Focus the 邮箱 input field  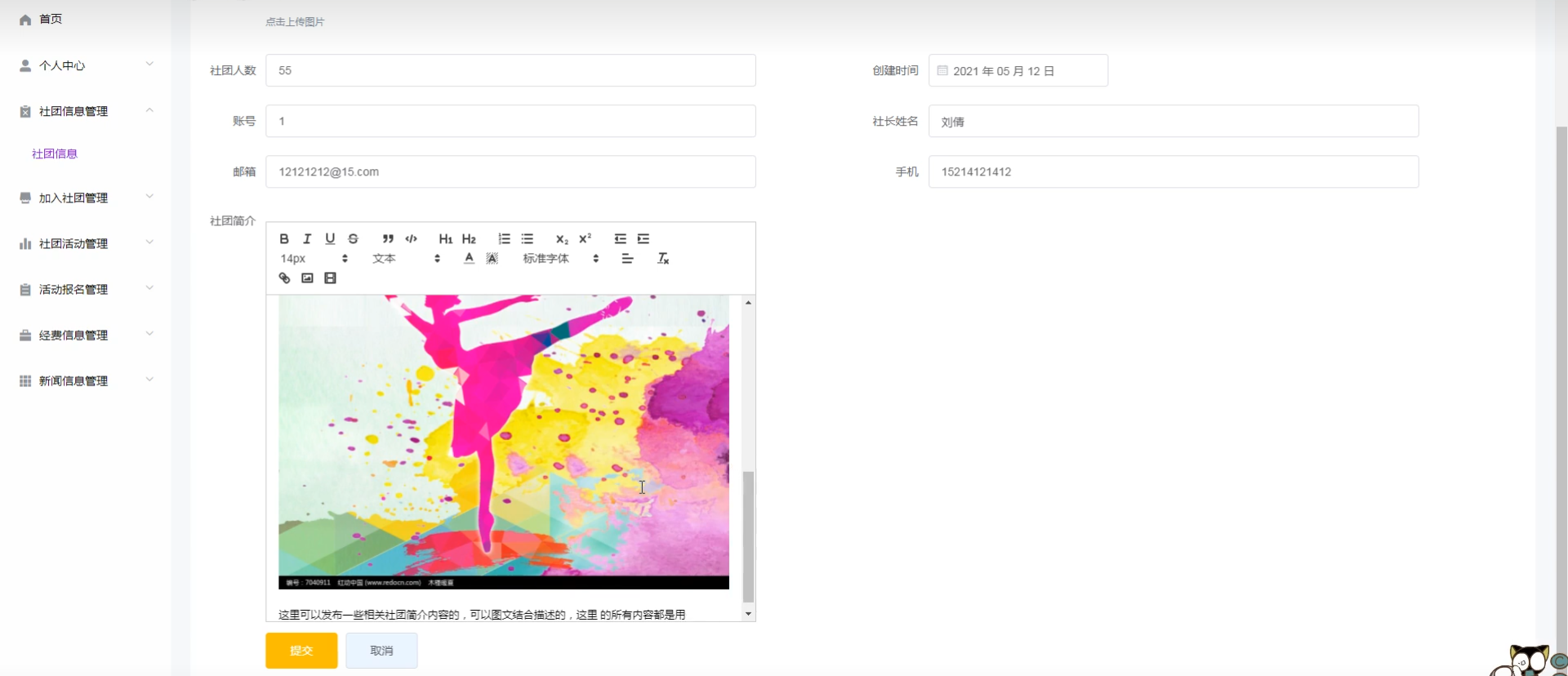(x=510, y=171)
